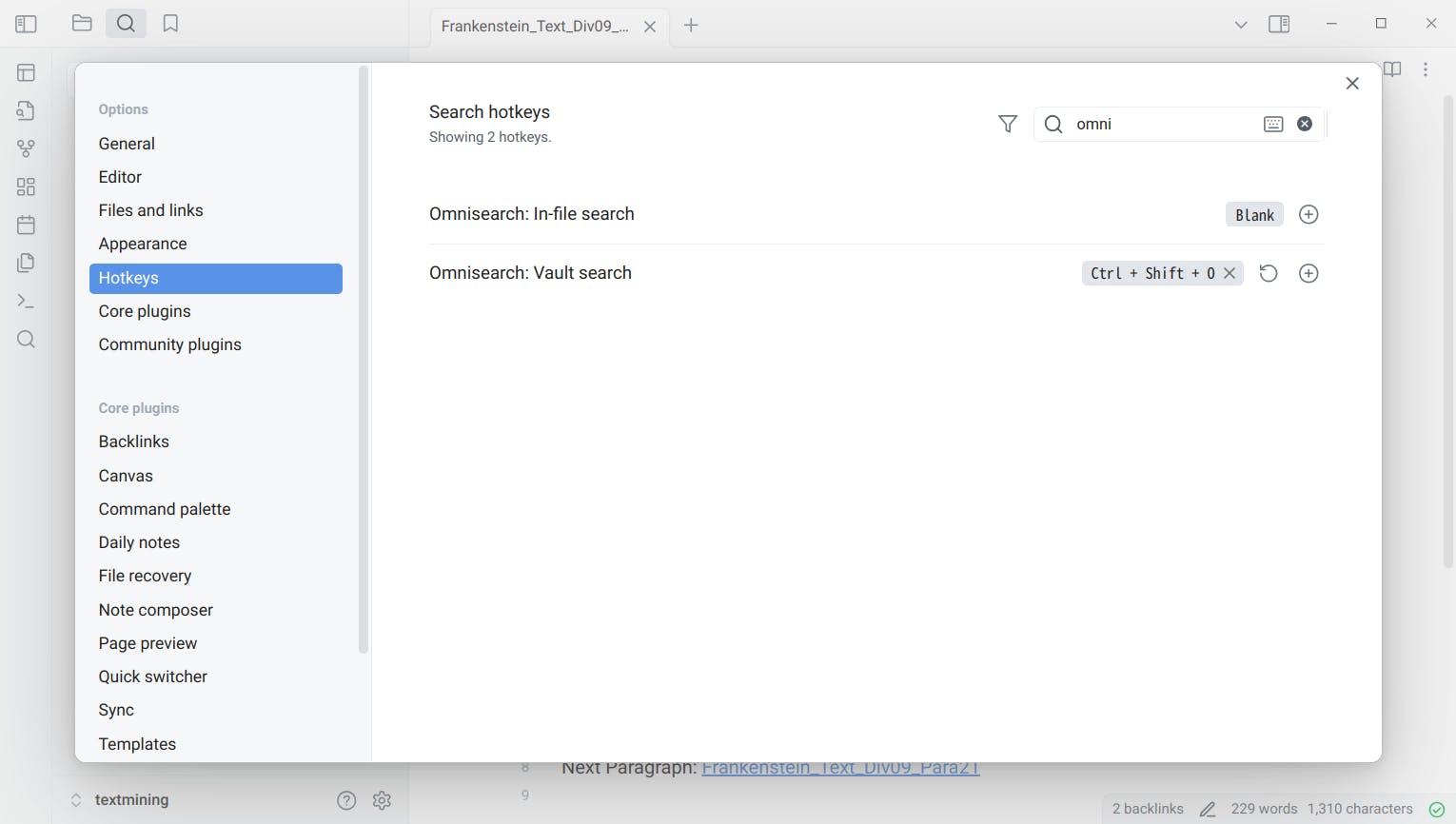
Task: Open a new tab with plus icon
Action: coord(691,26)
